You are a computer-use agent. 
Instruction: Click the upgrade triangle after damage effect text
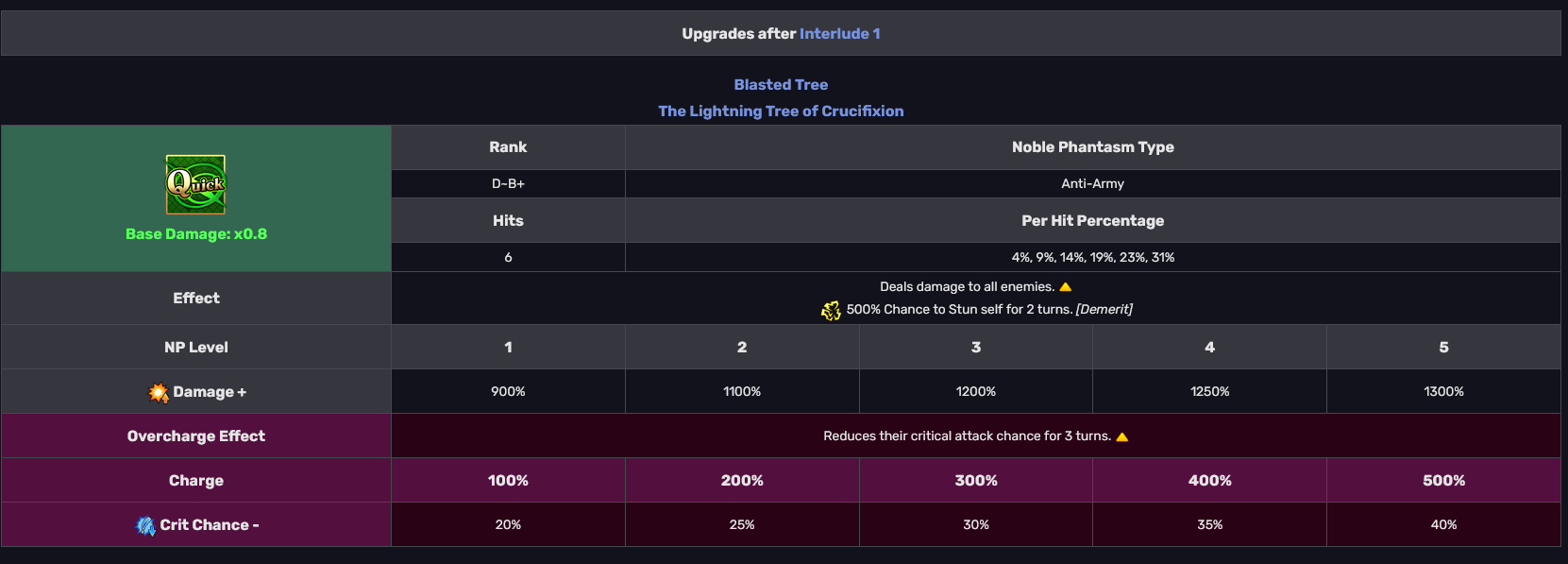pyautogui.click(x=1066, y=287)
